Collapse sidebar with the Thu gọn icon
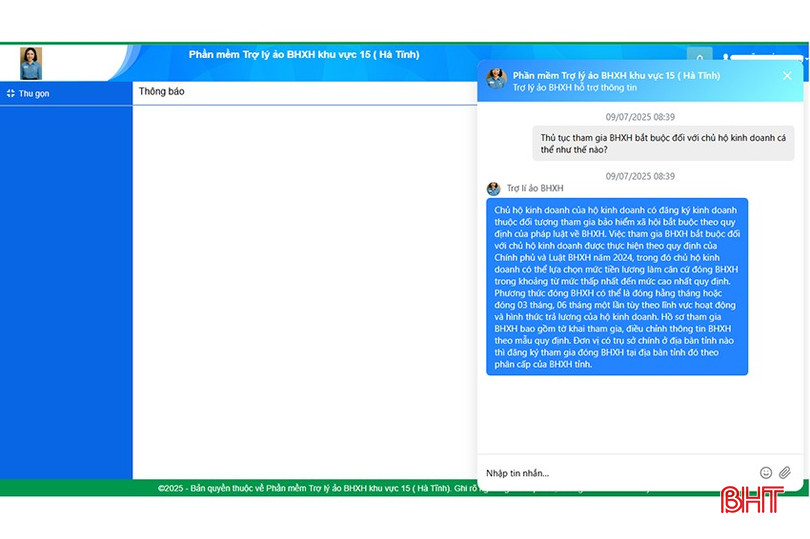 coord(10,94)
